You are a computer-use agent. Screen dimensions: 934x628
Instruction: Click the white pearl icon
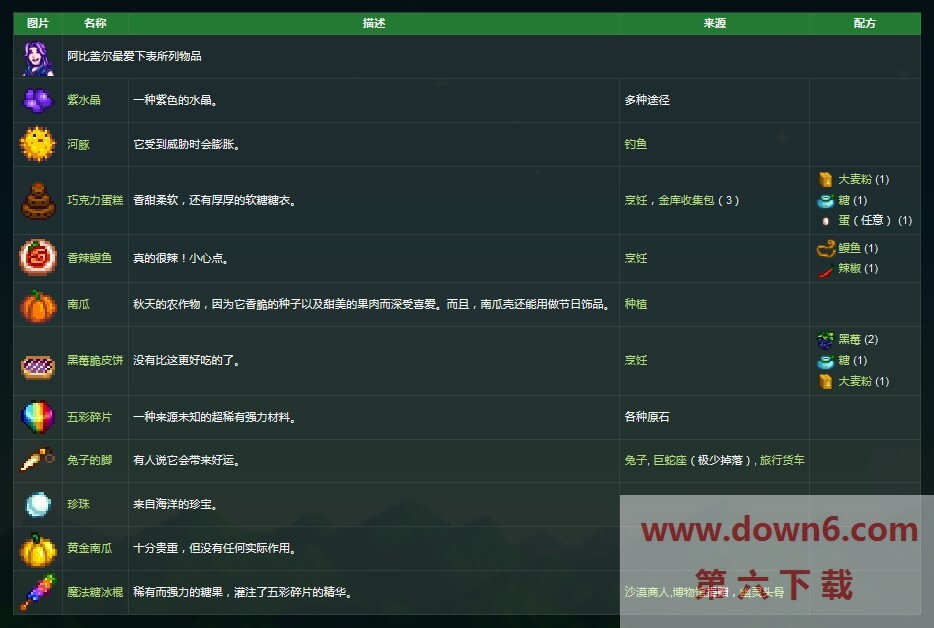click(38, 505)
